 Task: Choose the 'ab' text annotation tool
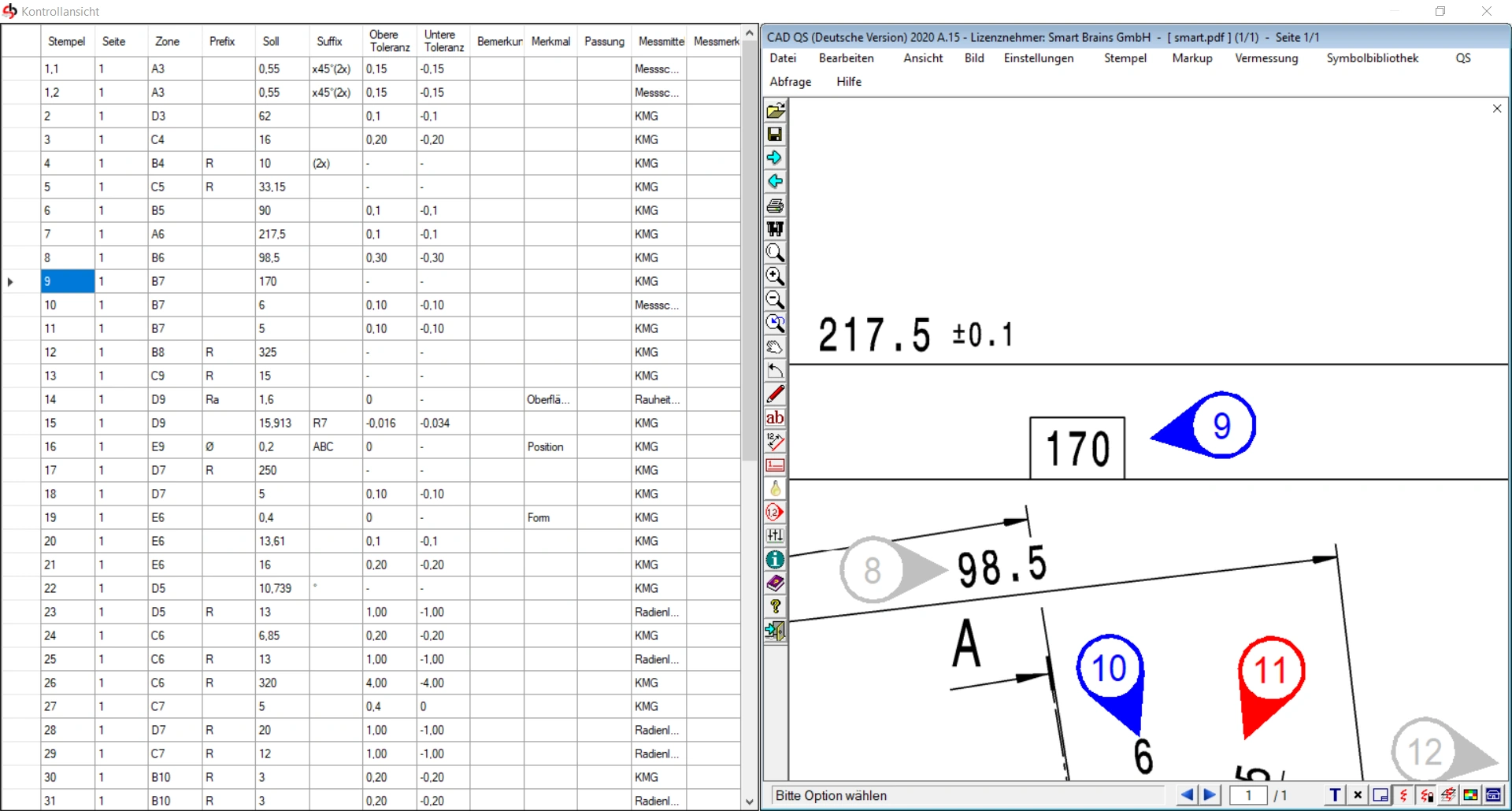775,418
